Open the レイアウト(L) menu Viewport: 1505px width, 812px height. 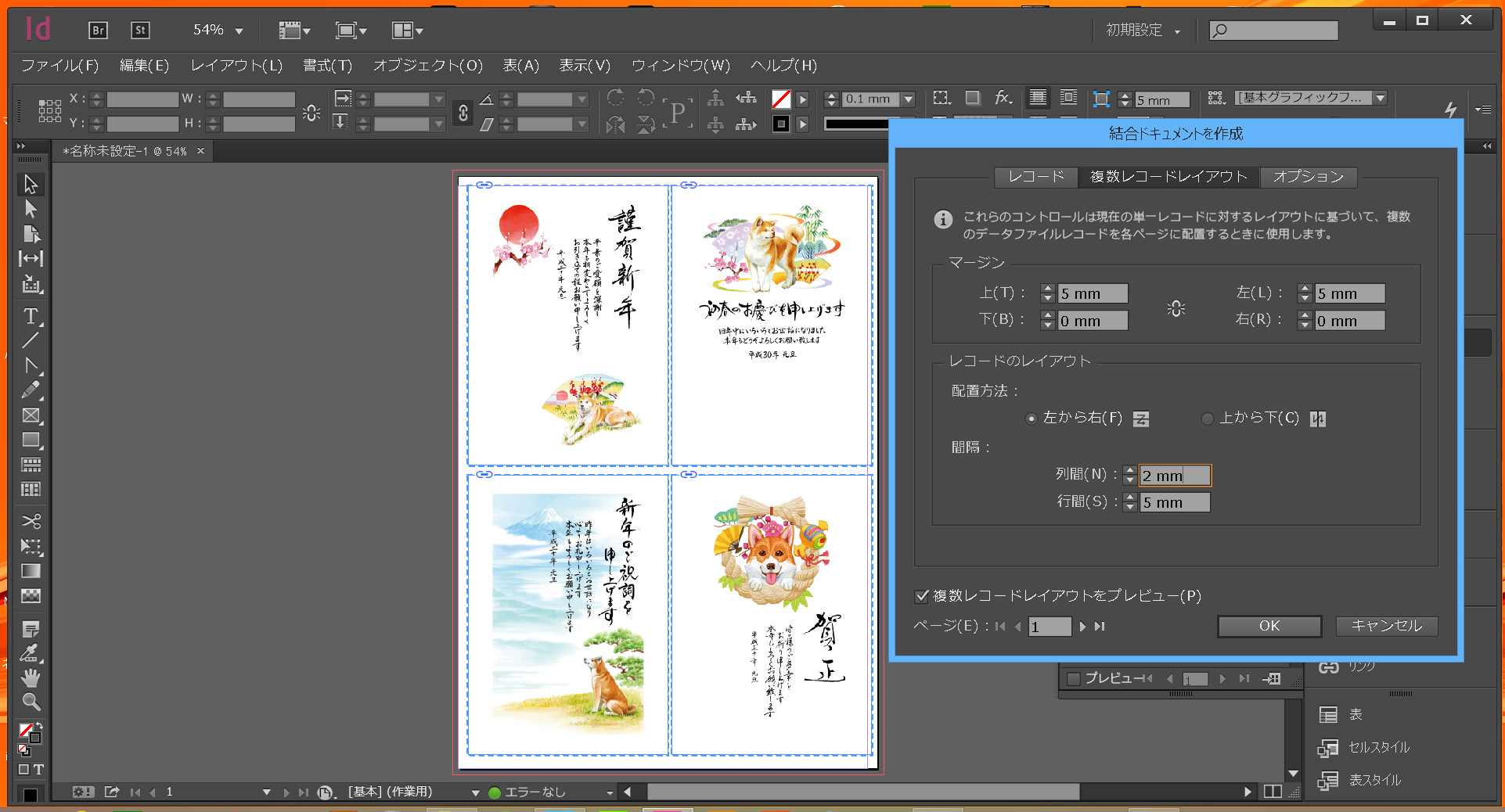pyautogui.click(x=236, y=66)
